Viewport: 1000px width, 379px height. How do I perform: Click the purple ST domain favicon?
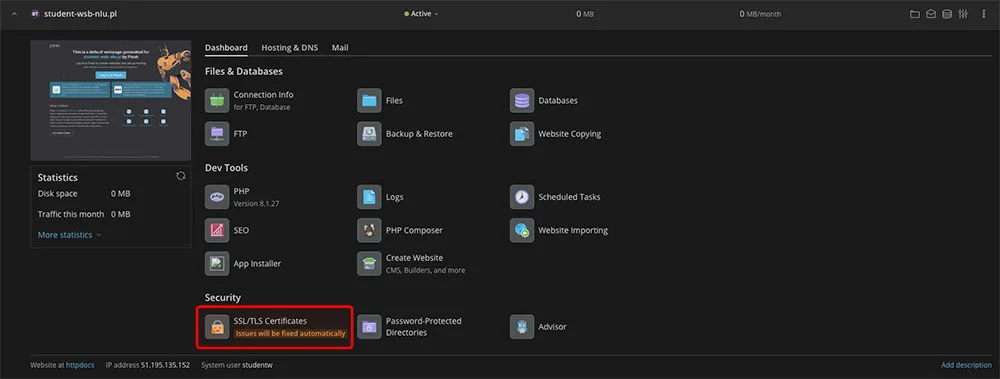[35, 13]
